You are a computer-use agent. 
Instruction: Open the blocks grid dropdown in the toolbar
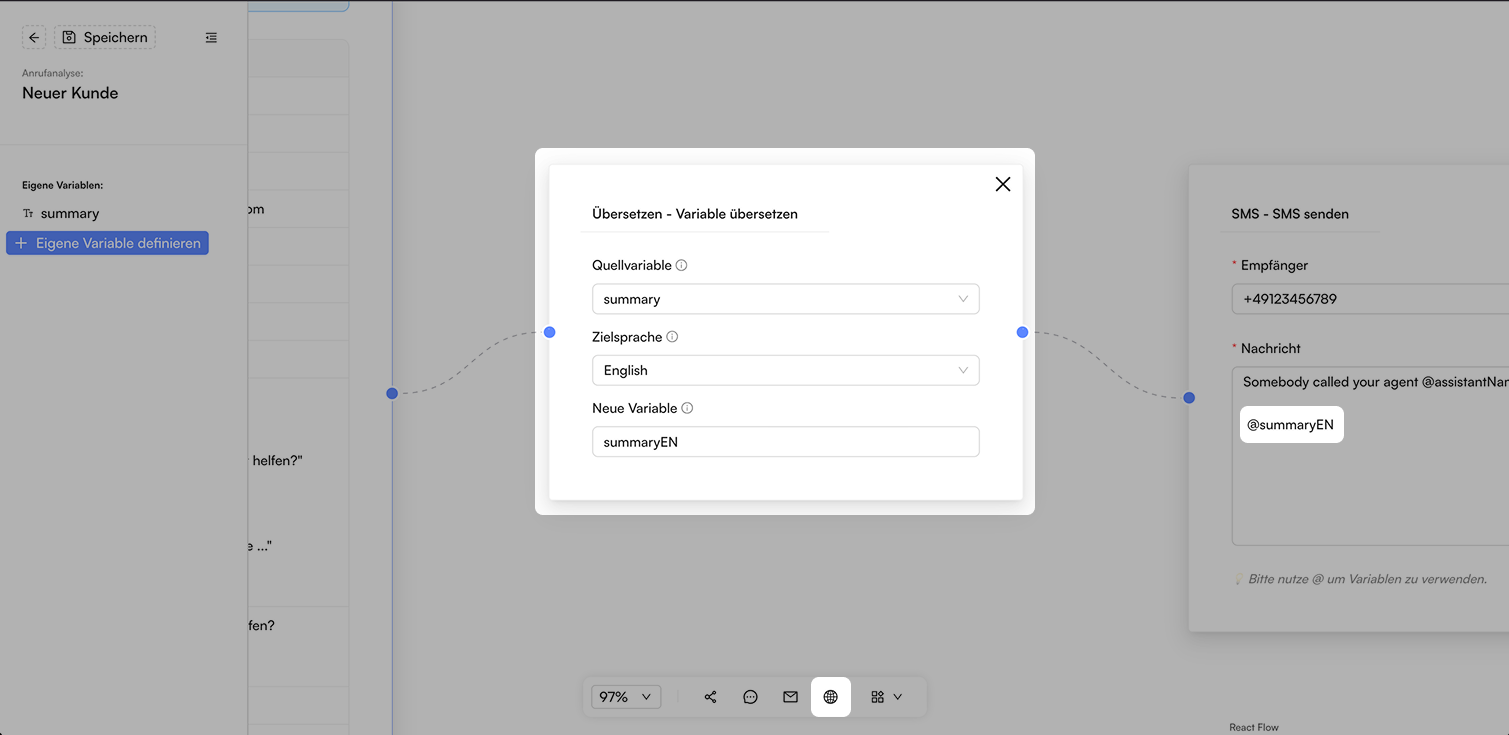pos(886,697)
